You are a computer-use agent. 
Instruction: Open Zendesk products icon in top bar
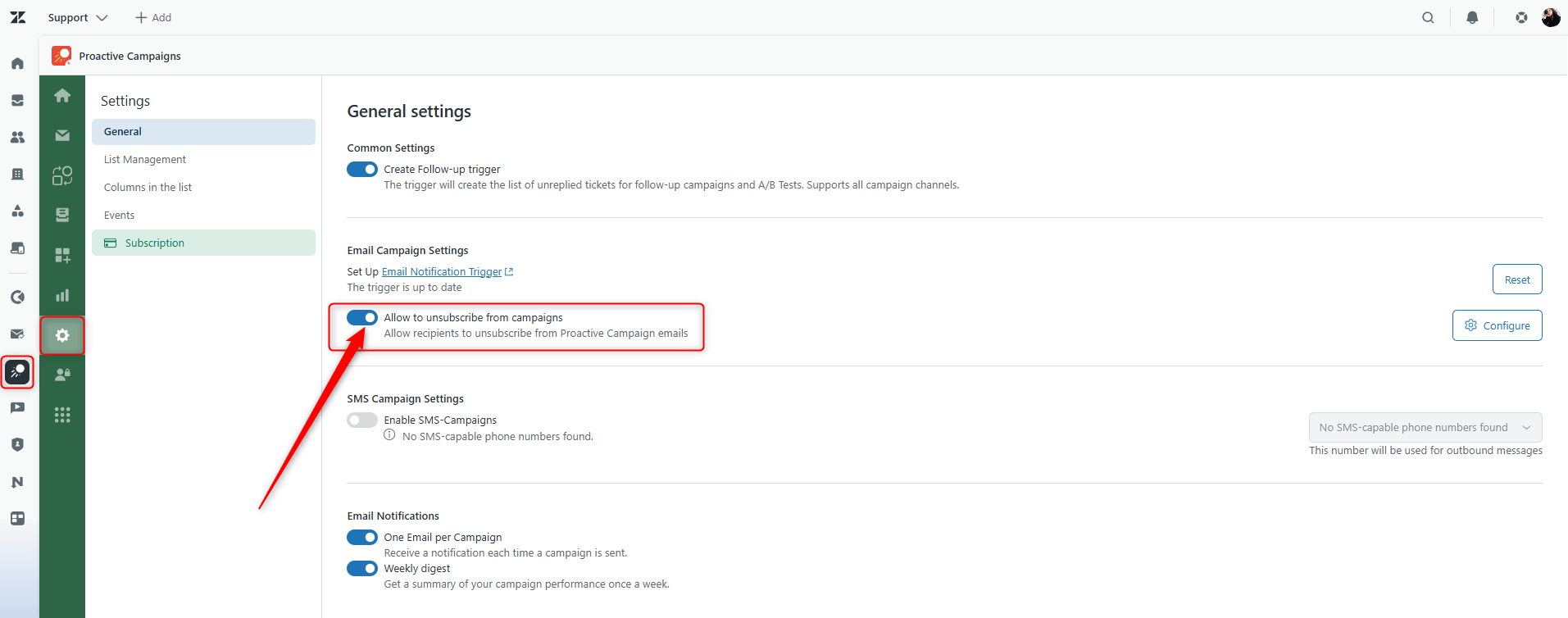(1521, 17)
